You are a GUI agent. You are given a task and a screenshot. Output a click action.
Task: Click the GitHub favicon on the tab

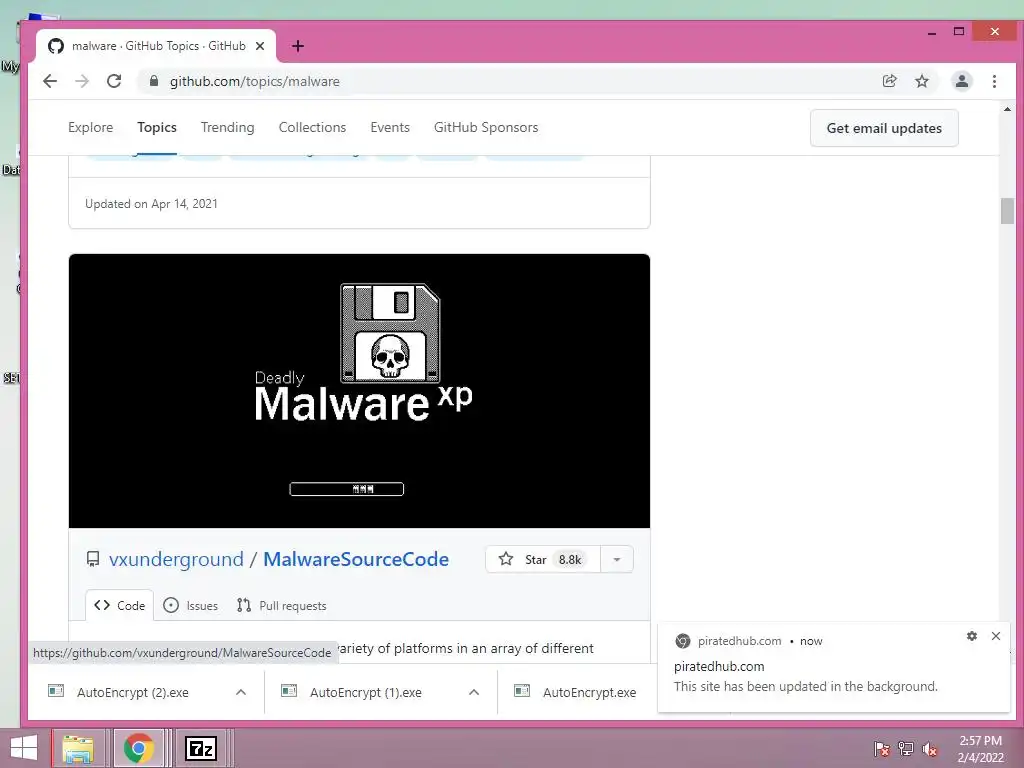pos(56,46)
